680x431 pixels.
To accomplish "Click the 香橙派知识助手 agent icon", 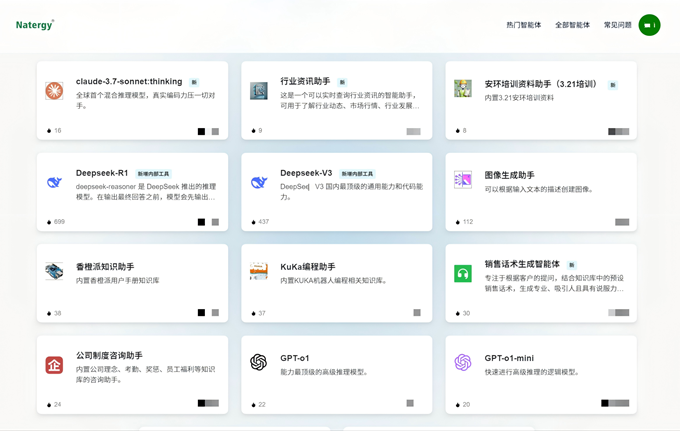I will [x=54, y=271].
